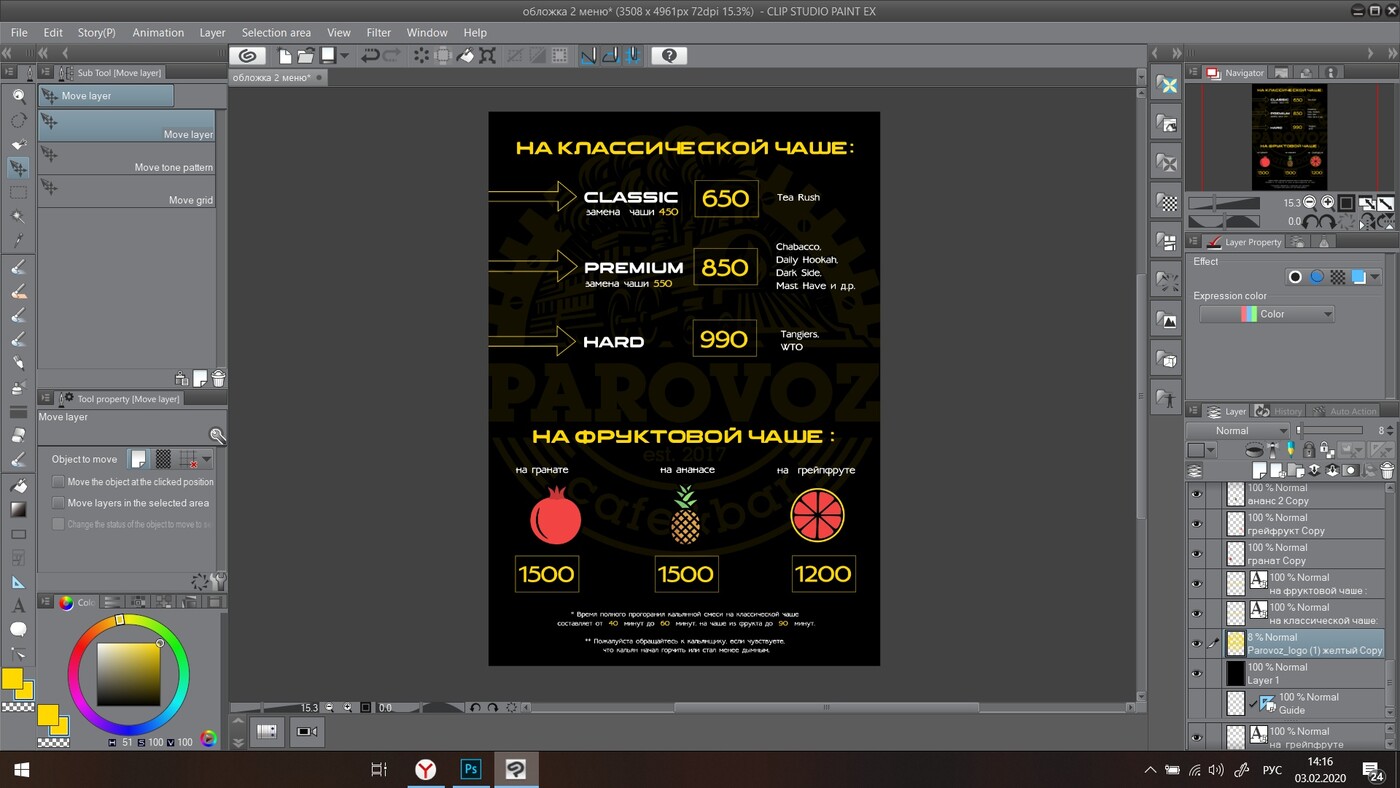Screen dimensions: 1400x788
Task: Pick the Gradient tool
Action: click(x=18, y=510)
